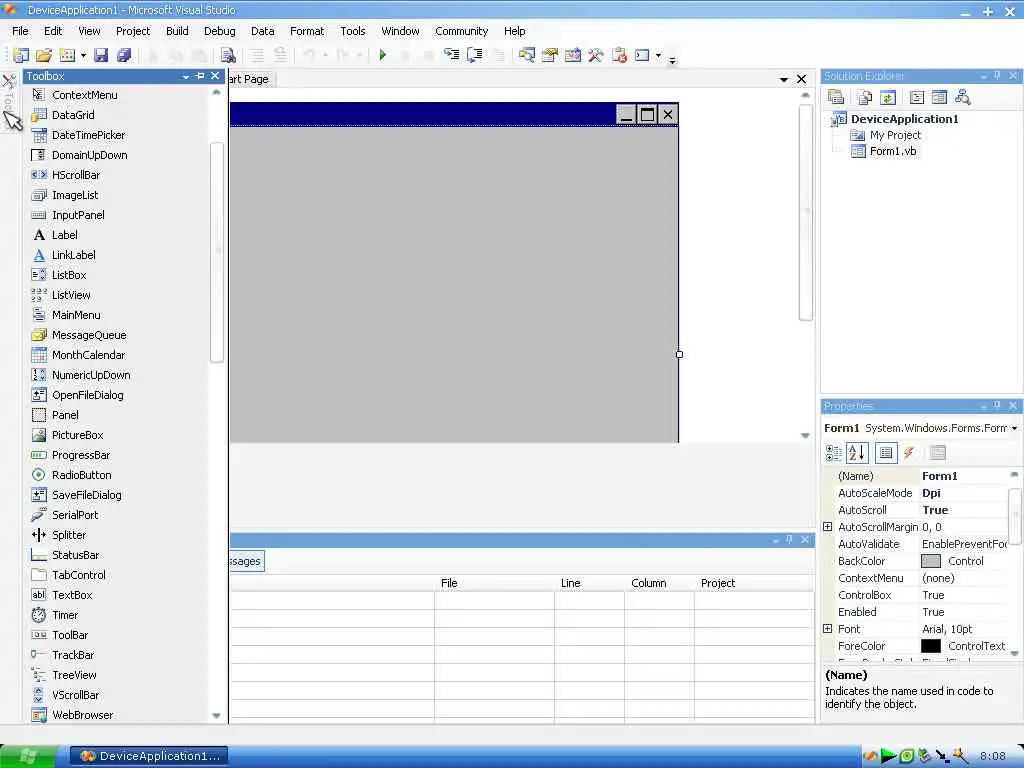Click the New Project toolbar icon

tap(21, 56)
